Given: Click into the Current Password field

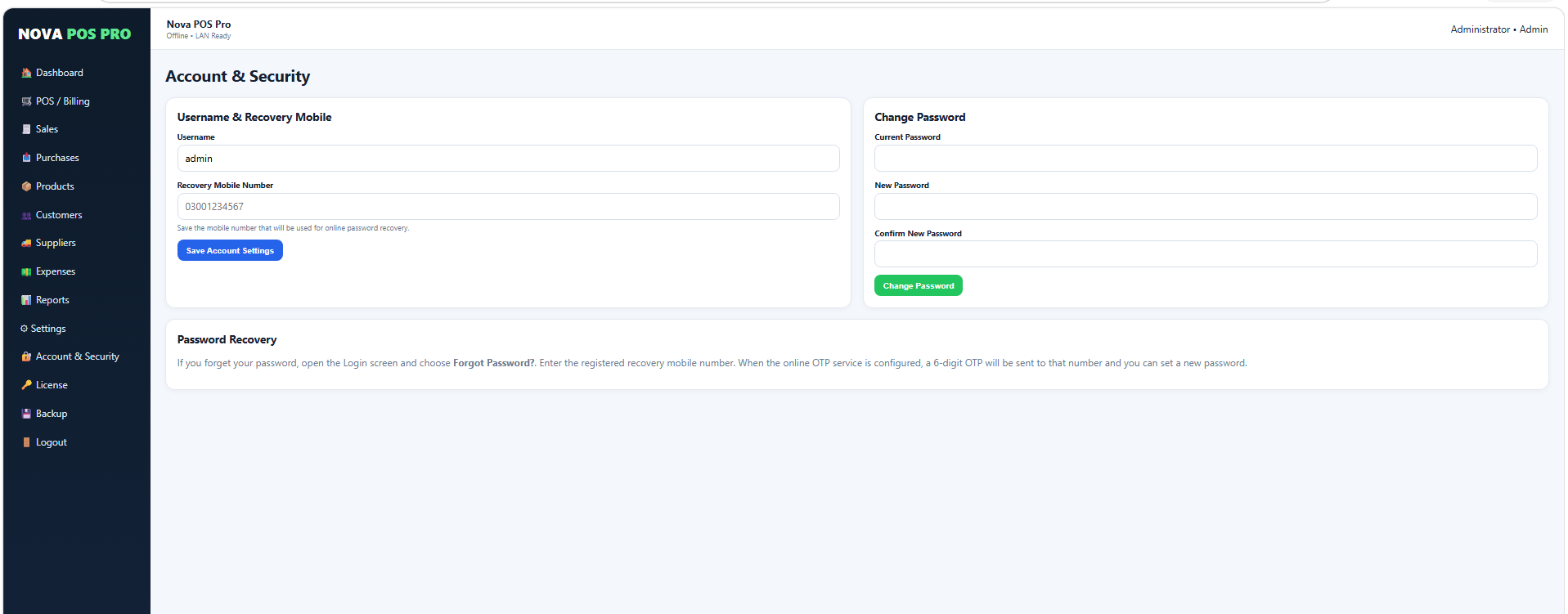Looking at the screenshot, I should pos(1206,159).
